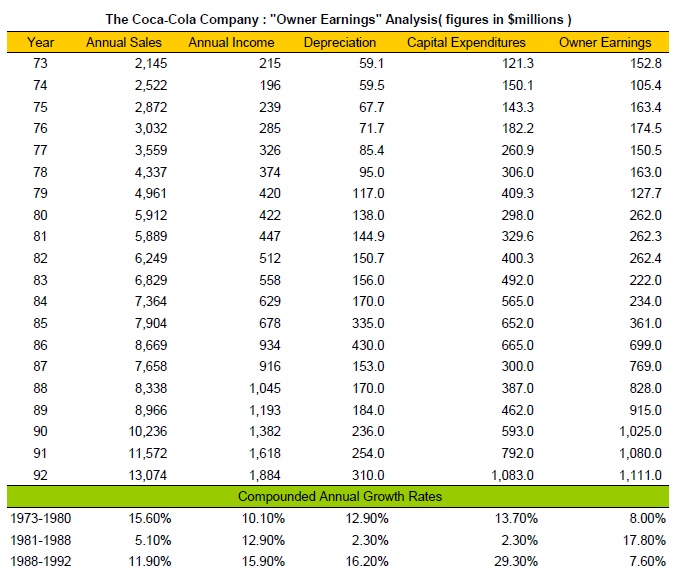Select depreciation value 59.1
Viewport: 677px width, 583px height.
coord(371,63)
